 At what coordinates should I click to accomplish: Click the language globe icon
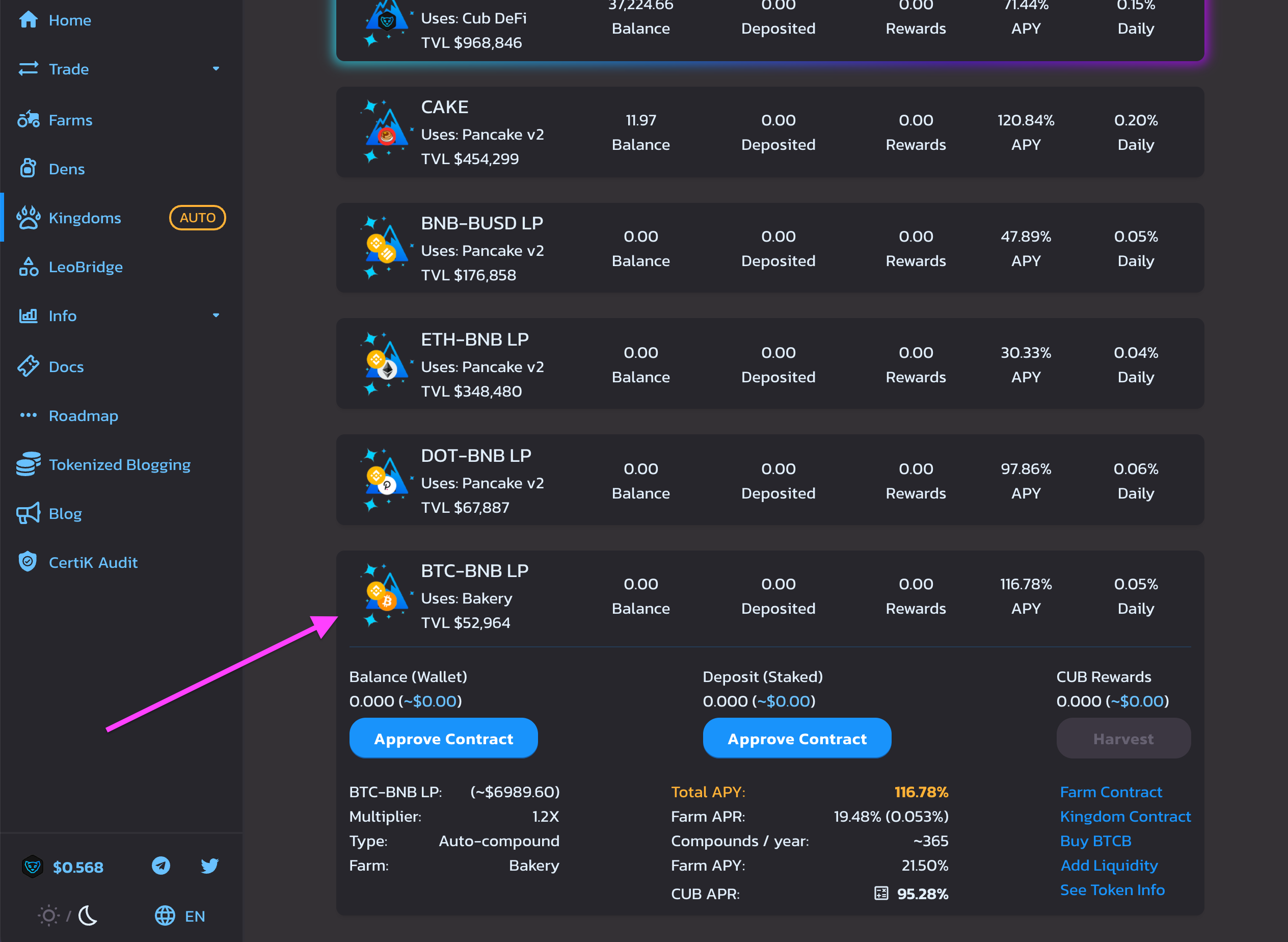pyautogui.click(x=165, y=916)
